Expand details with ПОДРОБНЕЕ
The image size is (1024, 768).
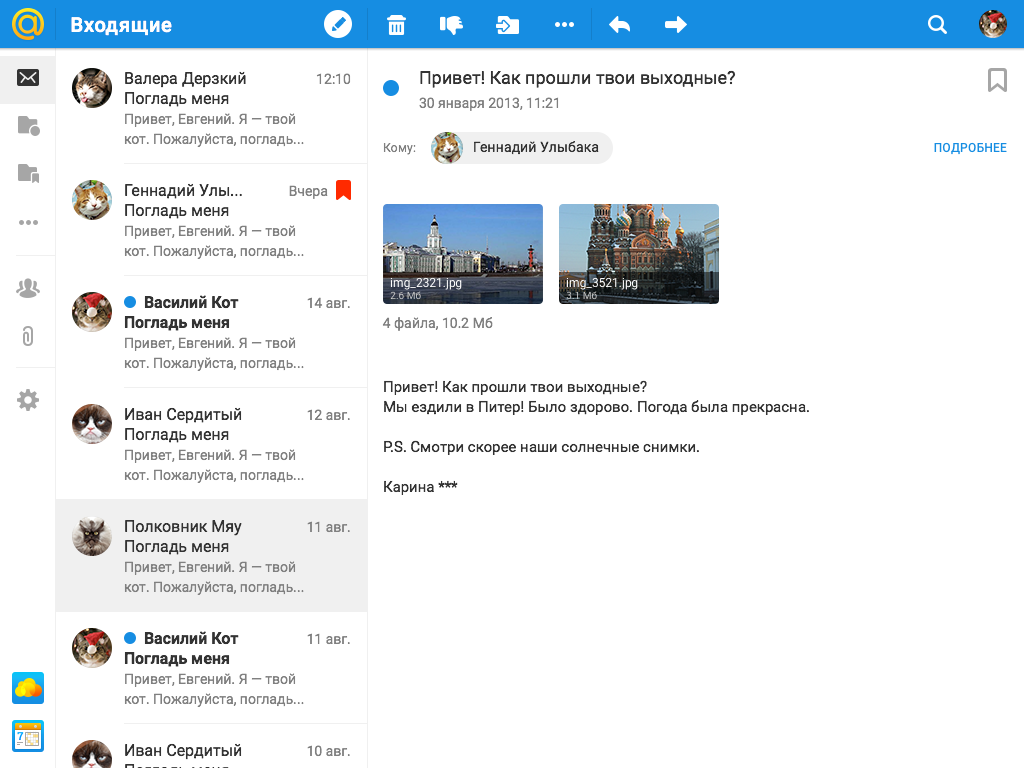(969, 146)
